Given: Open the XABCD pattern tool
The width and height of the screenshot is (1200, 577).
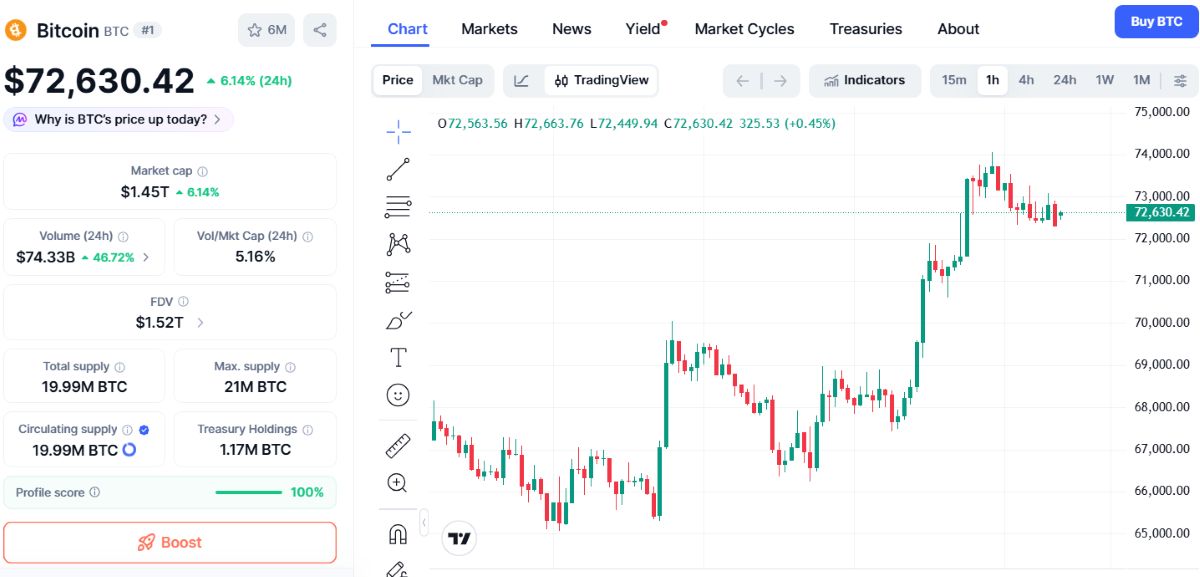Looking at the screenshot, I should coord(397,243).
